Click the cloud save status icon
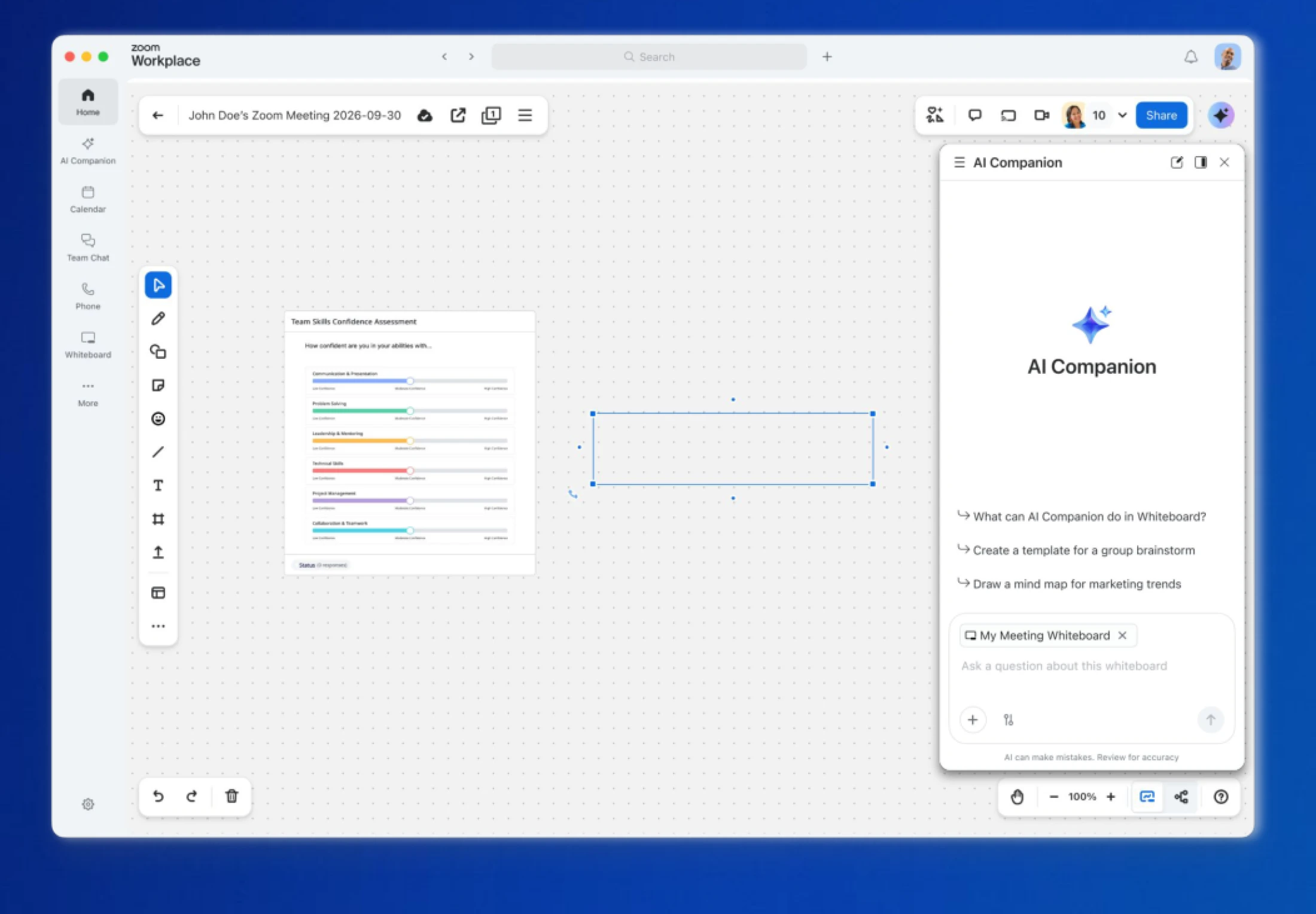Image resolution: width=1316 pixels, height=914 pixels. point(425,115)
